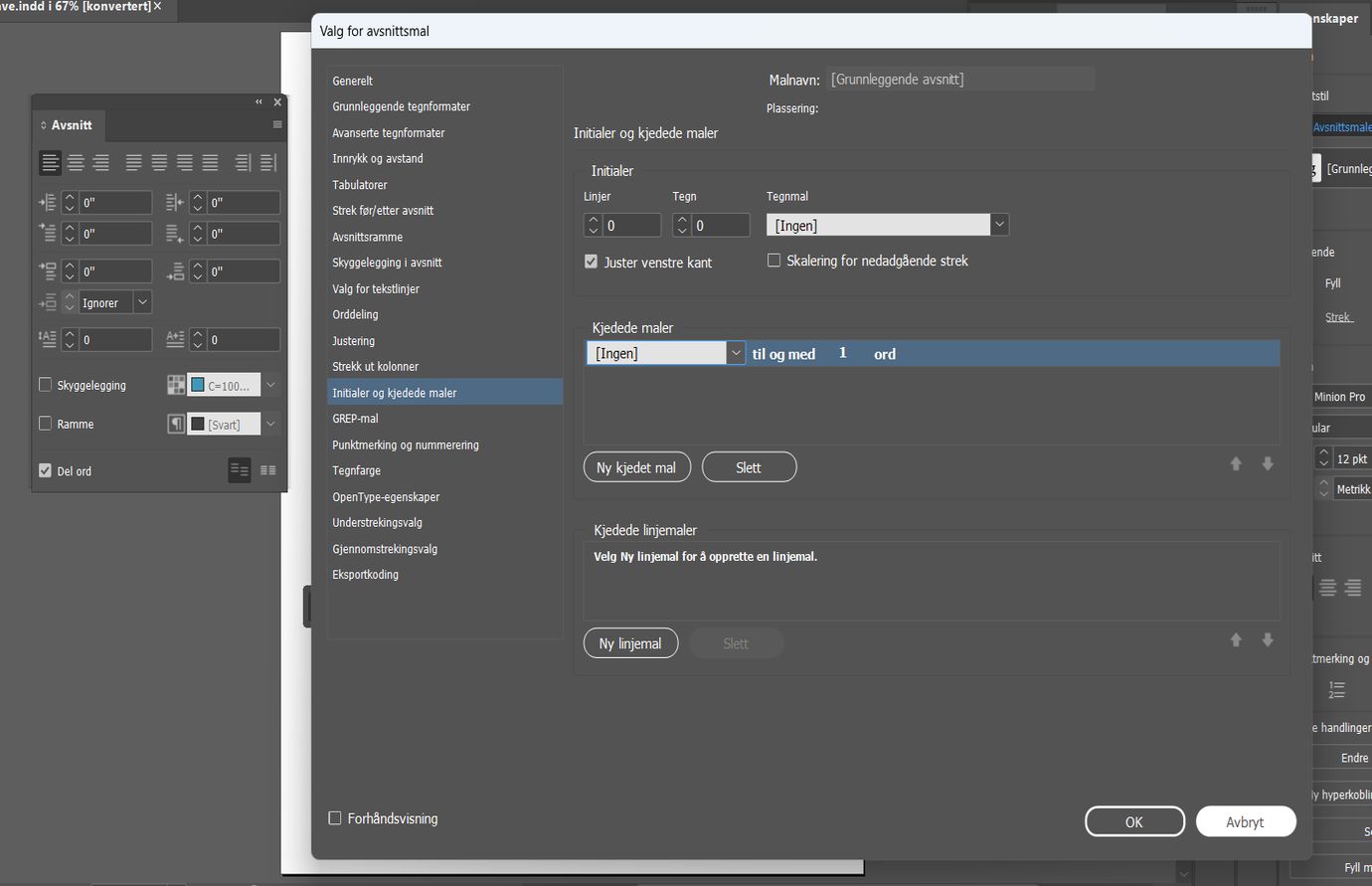Collapse the Avsnitt panel to icons

pos(258,102)
